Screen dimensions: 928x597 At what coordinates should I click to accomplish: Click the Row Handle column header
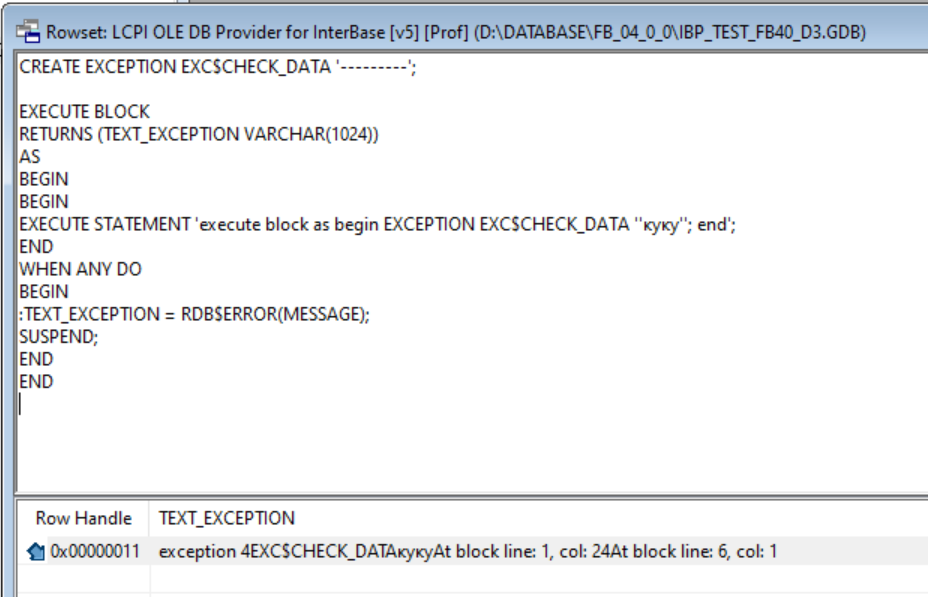(83, 518)
